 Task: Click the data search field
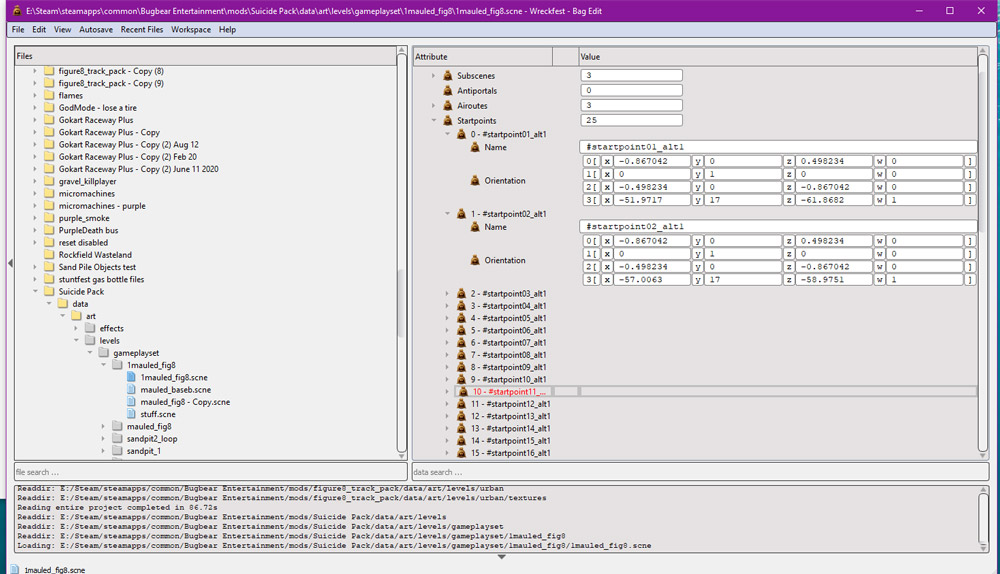[700, 472]
